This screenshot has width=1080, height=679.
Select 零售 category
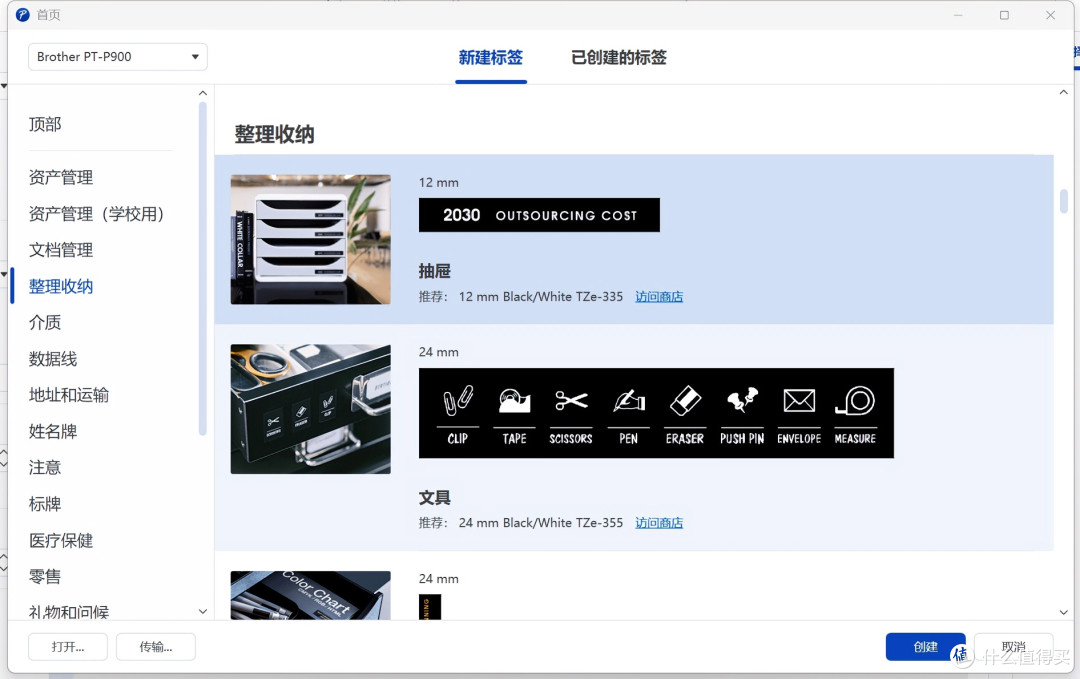[x=45, y=576]
